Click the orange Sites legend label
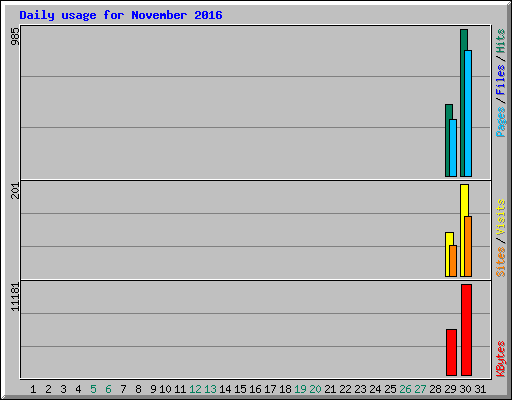Screen dimensions: 512x400 [x=501, y=262]
